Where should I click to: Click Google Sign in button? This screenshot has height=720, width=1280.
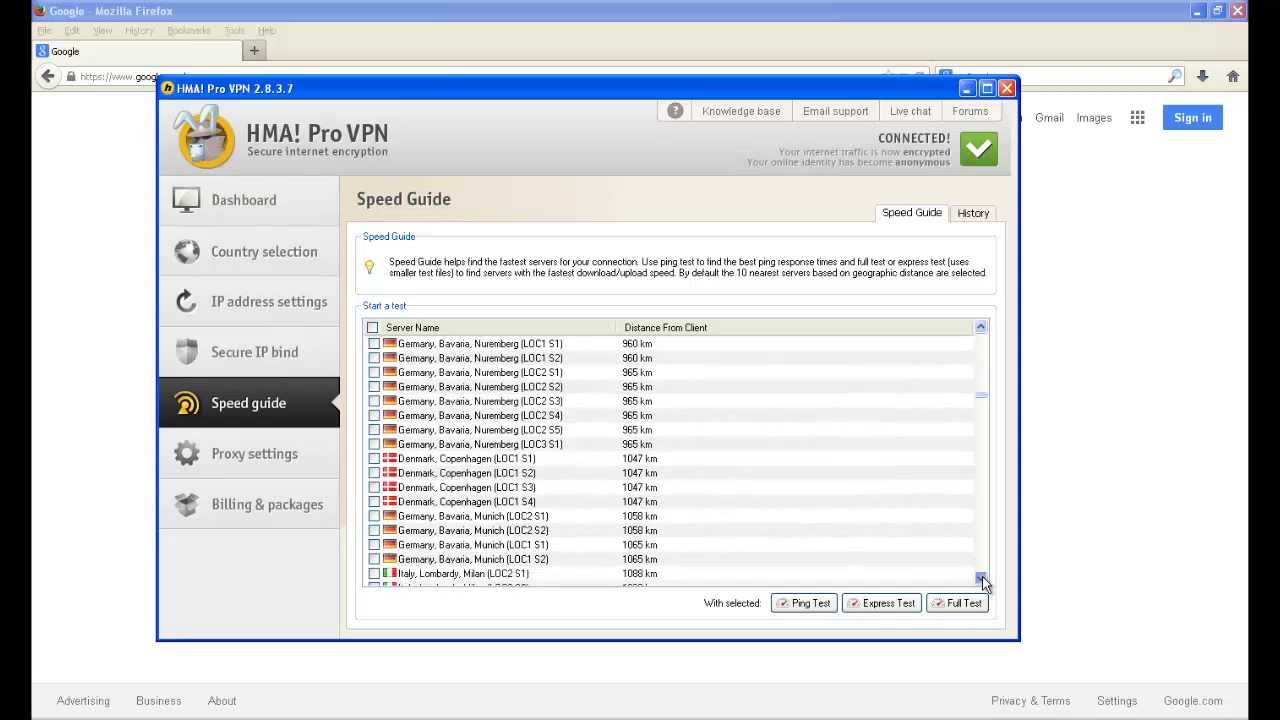point(1192,118)
